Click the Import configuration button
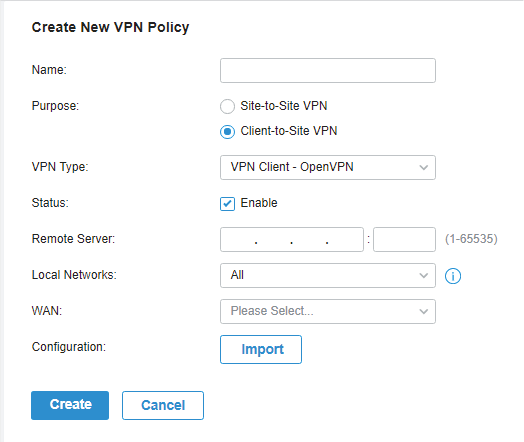 point(261,349)
